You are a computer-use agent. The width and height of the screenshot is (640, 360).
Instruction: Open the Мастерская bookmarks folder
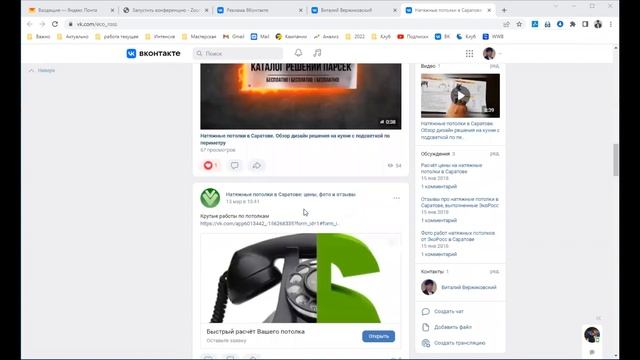point(199,37)
